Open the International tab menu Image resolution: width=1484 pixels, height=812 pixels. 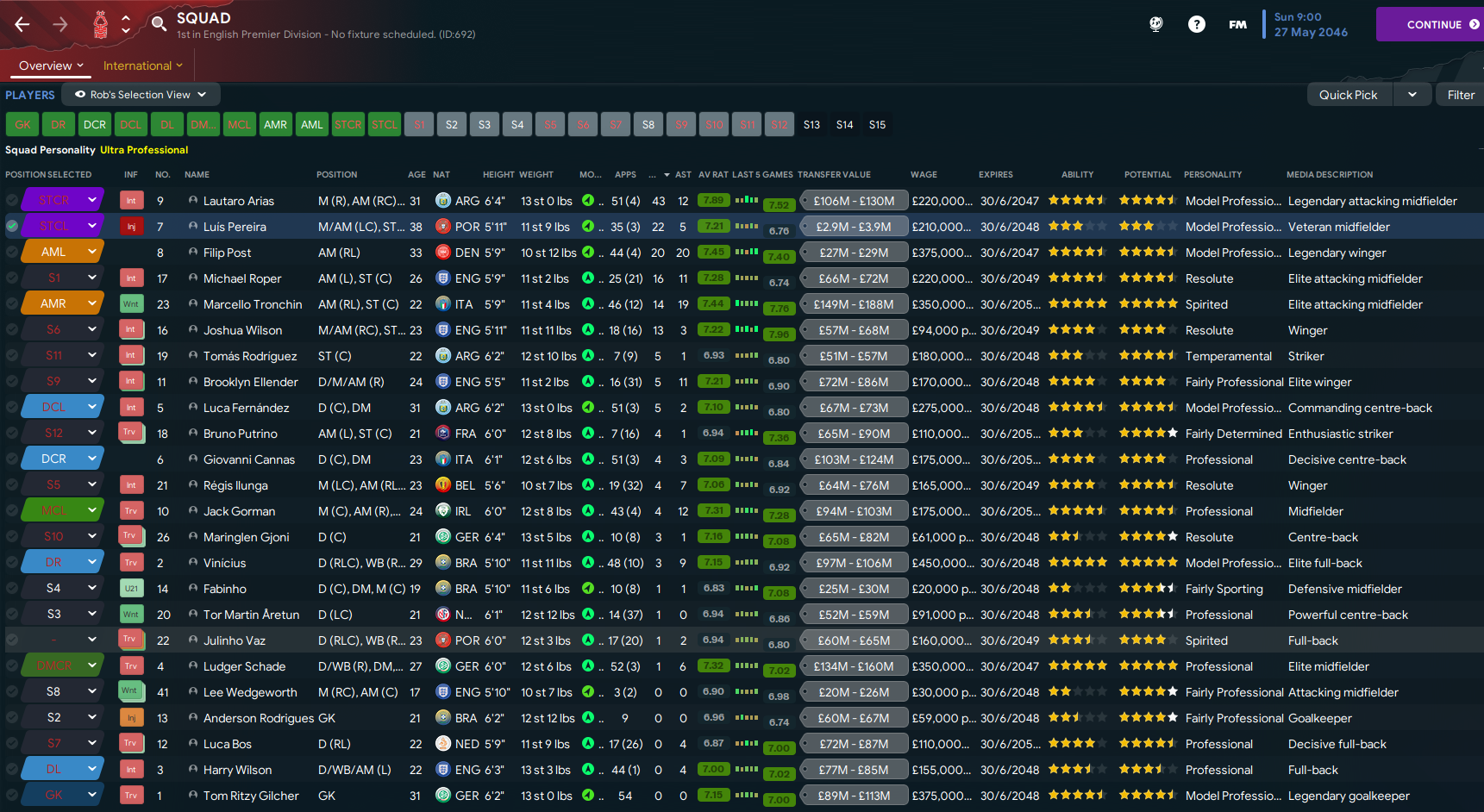(143, 66)
